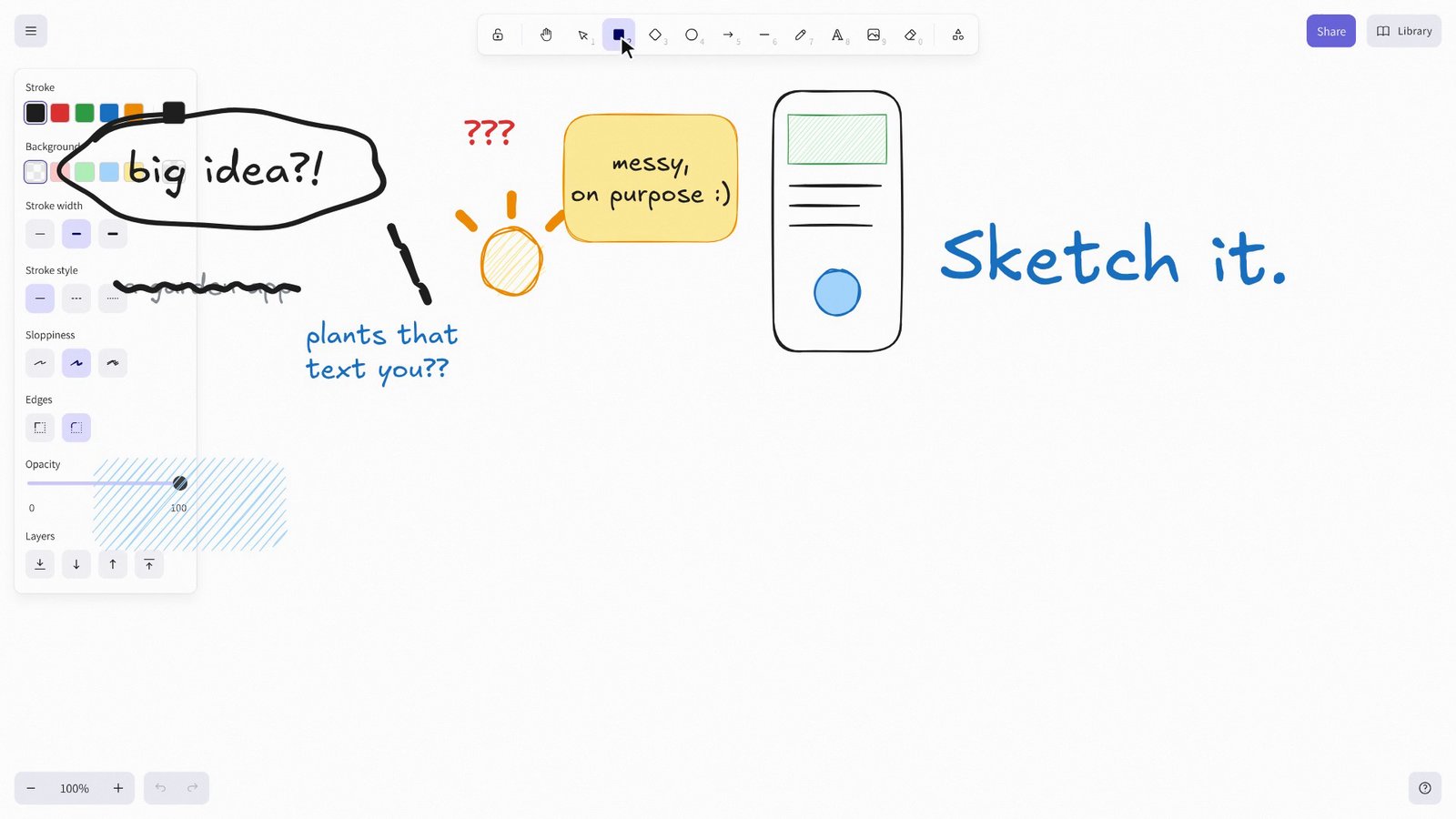Select the Draw pencil tool

pyautogui.click(x=801, y=35)
